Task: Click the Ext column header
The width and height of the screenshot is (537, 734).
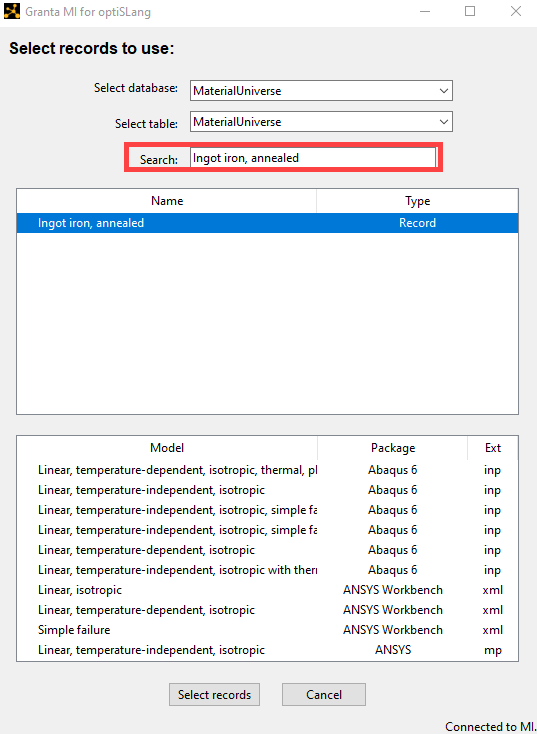Action: click(493, 448)
